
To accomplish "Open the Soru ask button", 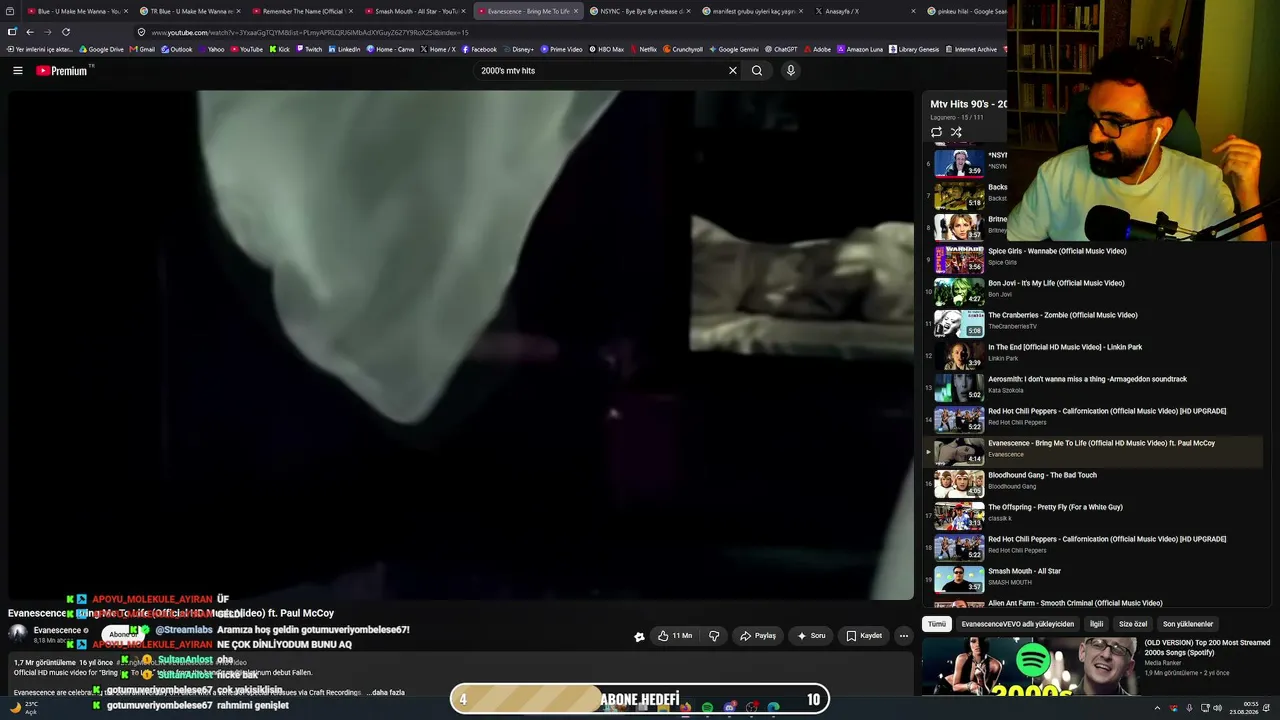I will [x=811, y=636].
